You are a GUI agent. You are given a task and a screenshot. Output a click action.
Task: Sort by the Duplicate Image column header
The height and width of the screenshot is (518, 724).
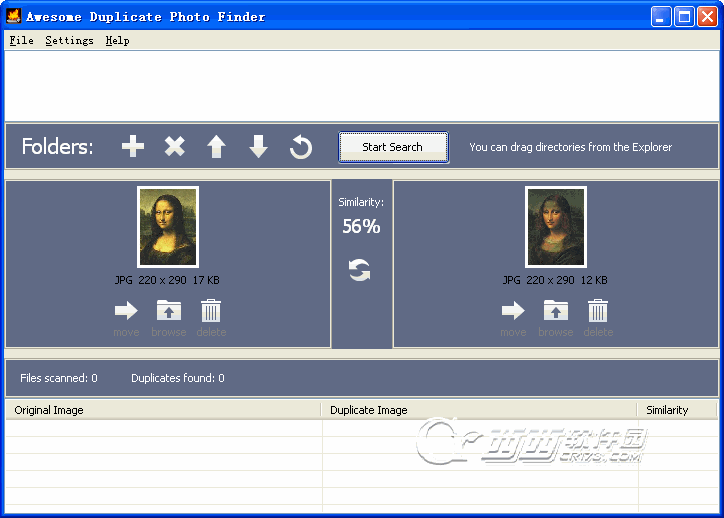click(x=479, y=410)
